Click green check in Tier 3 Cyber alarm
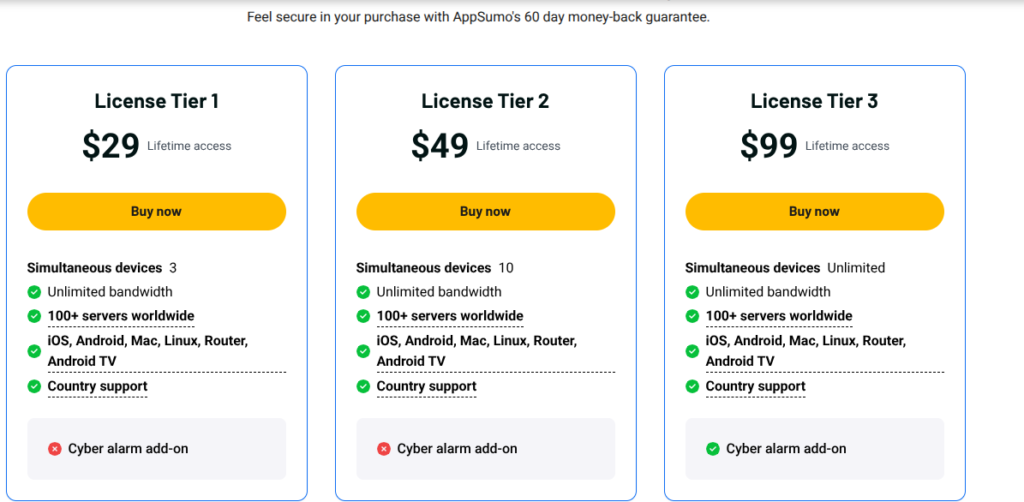This screenshot has width=1024, height=502. click(x=713, y=449)
